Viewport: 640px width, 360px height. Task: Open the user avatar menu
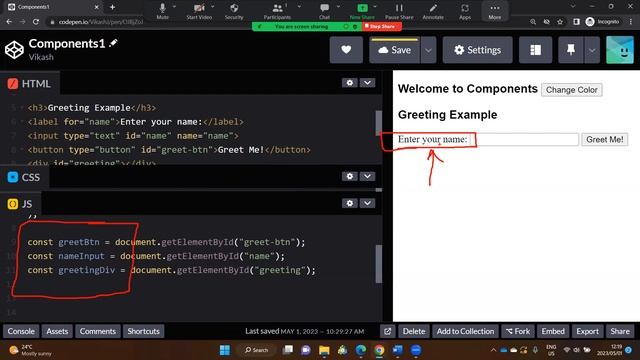pyautogui.click(x=620, y=50)
